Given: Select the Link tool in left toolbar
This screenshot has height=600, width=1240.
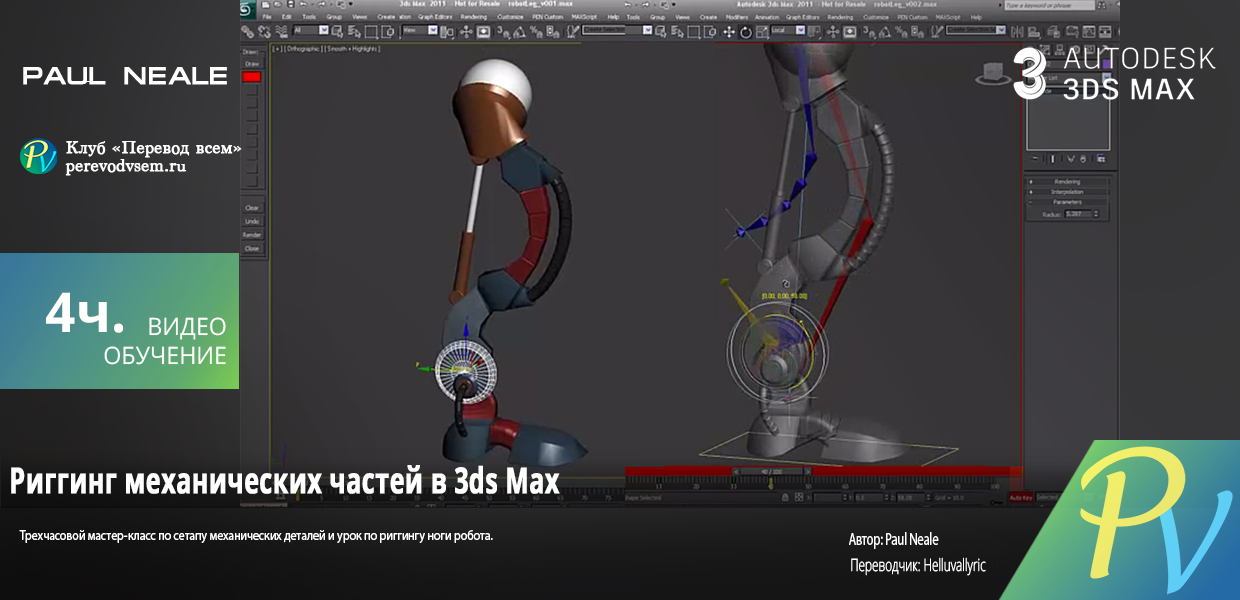Looking at the screenshot, I should (x=247, y=31).
